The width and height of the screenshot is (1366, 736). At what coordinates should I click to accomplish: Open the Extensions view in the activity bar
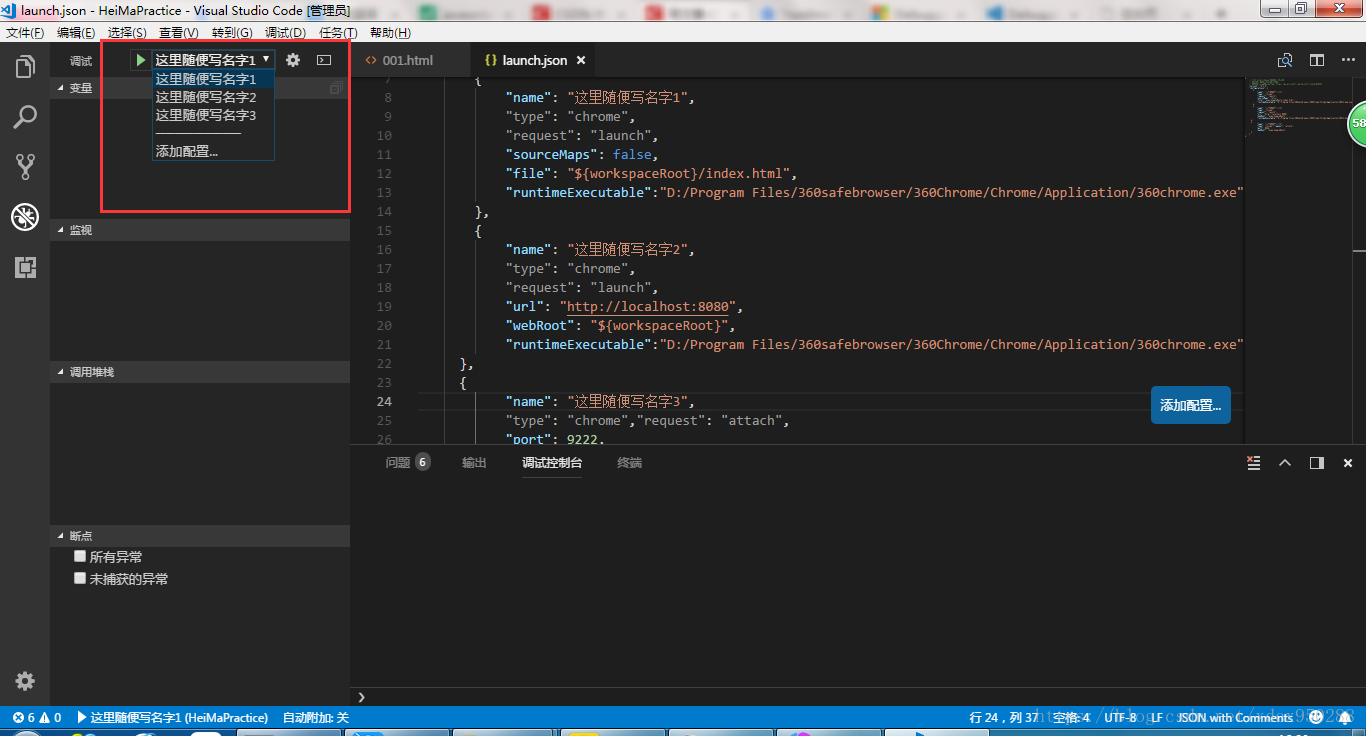tap(25, 267)
